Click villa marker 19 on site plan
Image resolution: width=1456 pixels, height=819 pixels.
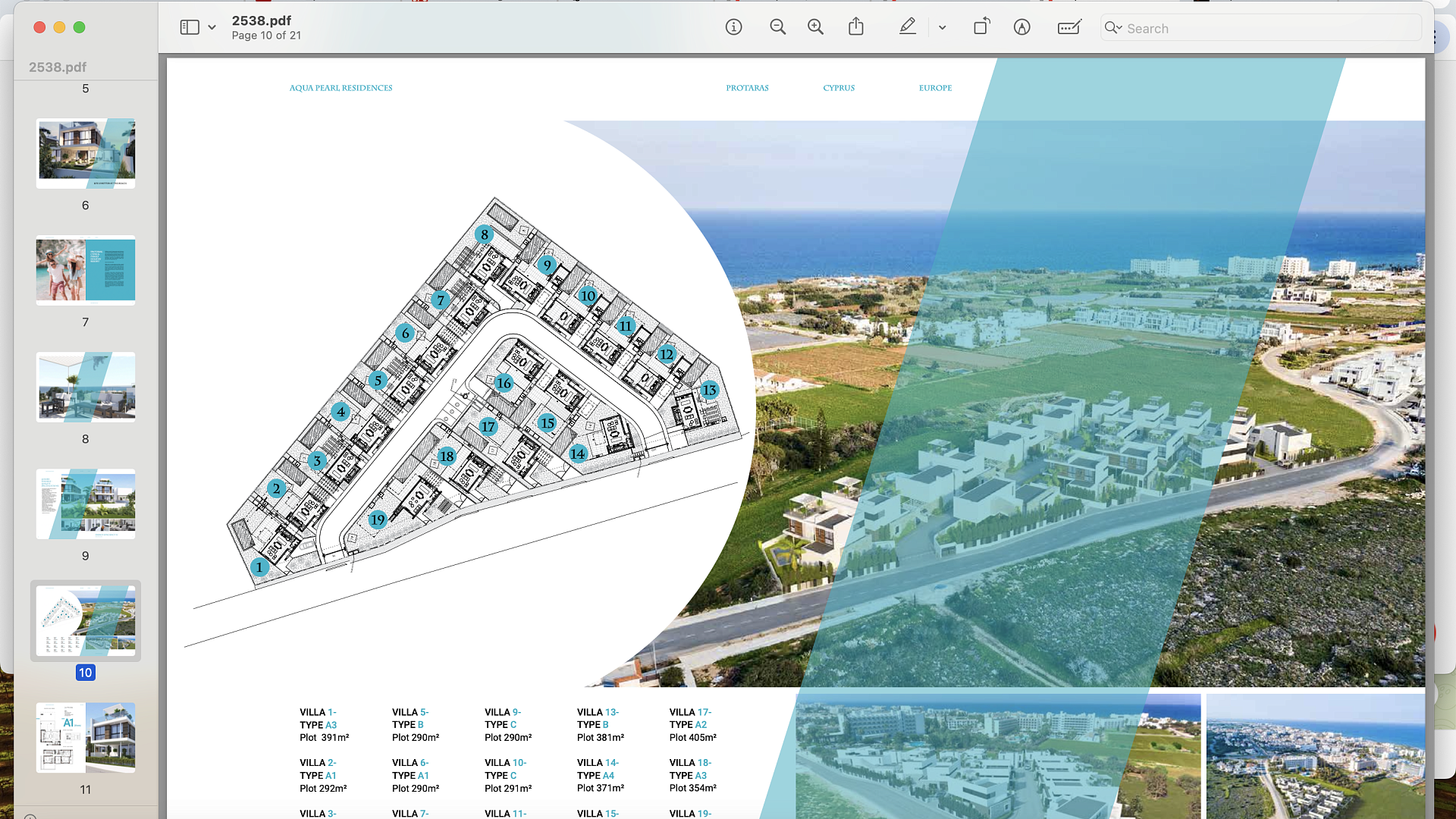click(378, 519)
